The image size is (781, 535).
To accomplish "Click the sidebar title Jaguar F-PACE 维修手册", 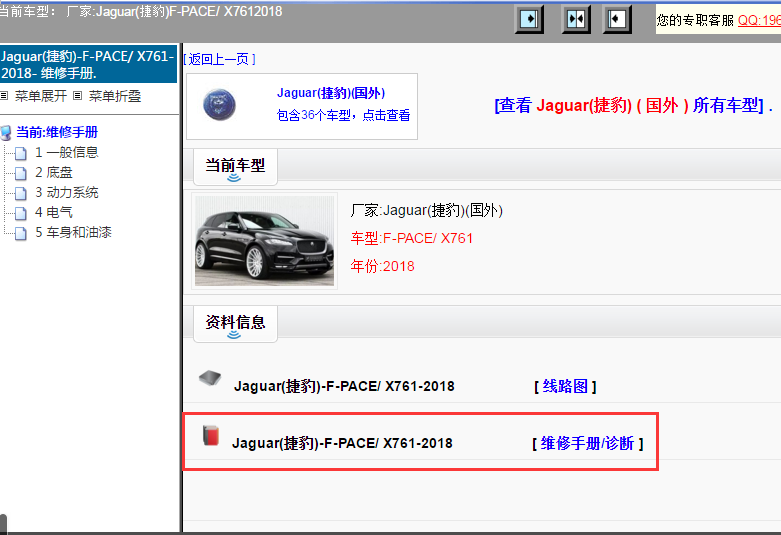I will coord(88,64).
